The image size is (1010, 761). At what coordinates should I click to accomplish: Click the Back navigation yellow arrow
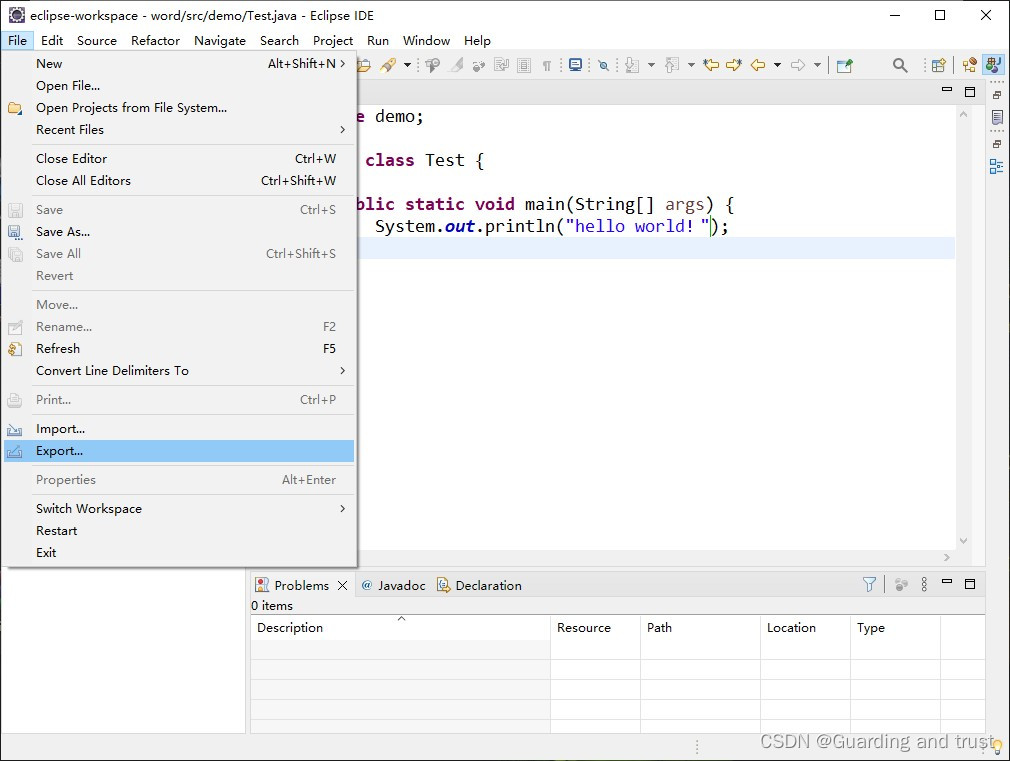pyautogui.click(x=758, y=65)
